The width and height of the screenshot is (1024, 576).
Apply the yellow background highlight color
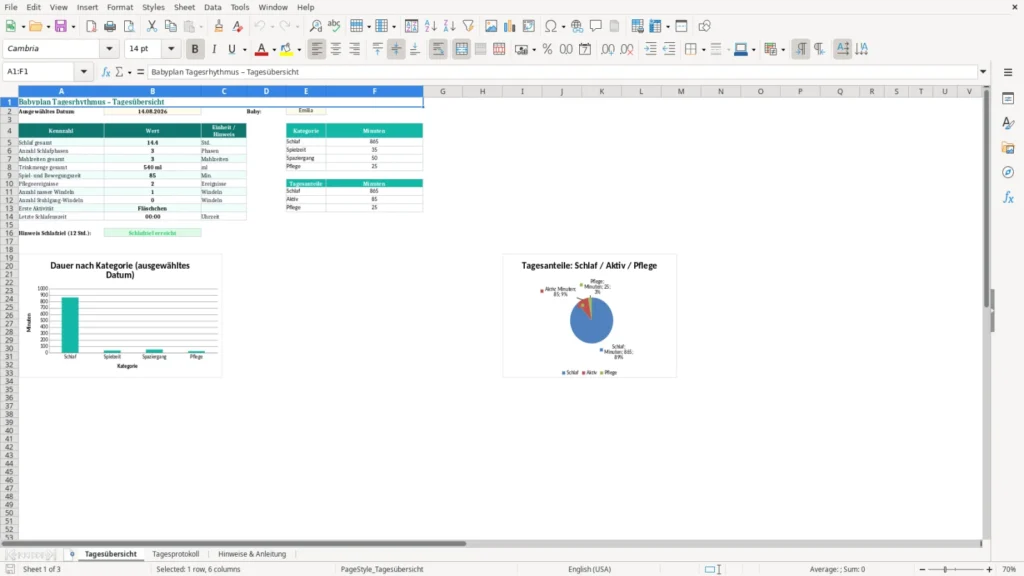point(286,49)
